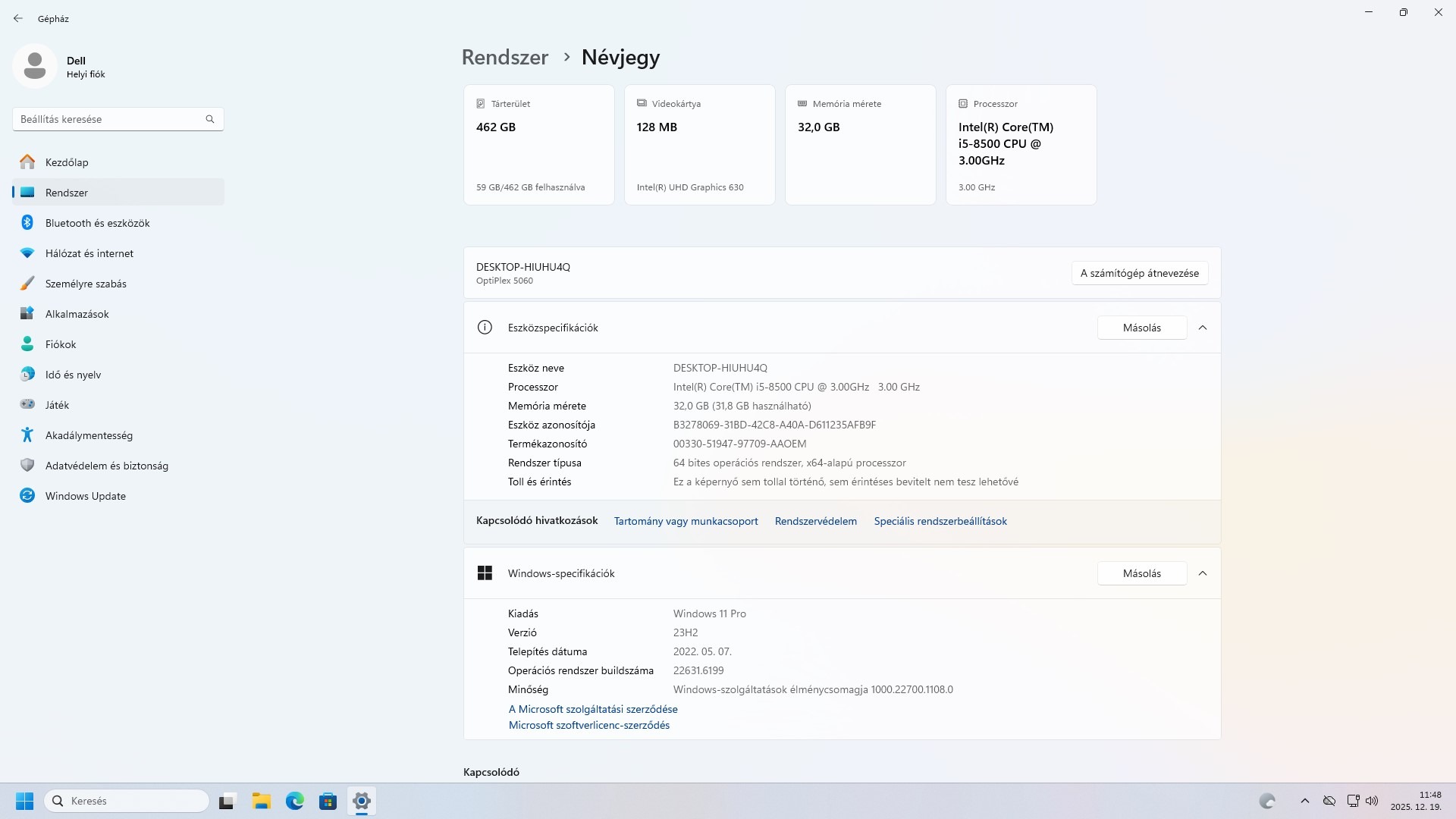The width and height of the screenshot is (1456, 819).
Task: Select Kezdőlap in the sidebar
Action: pos(67,162)
